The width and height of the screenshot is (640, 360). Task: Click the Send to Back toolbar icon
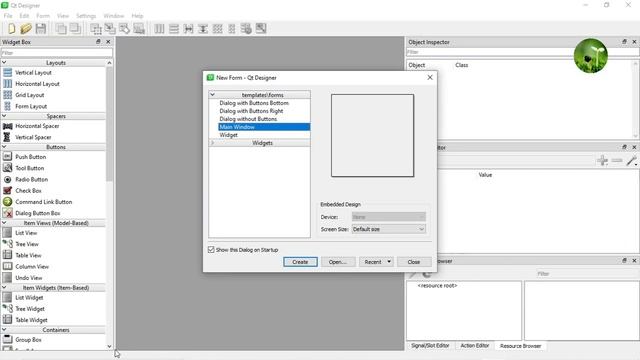coord(61,29)
